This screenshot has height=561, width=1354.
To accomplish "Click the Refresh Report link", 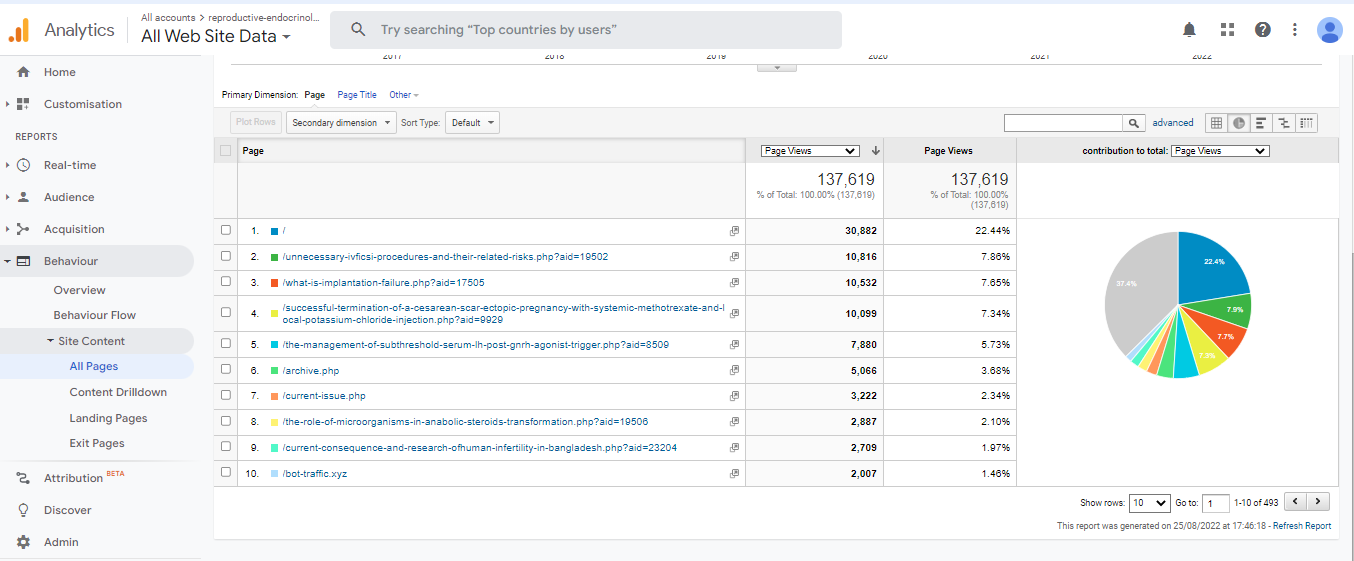I will (x=1301, y=526).
